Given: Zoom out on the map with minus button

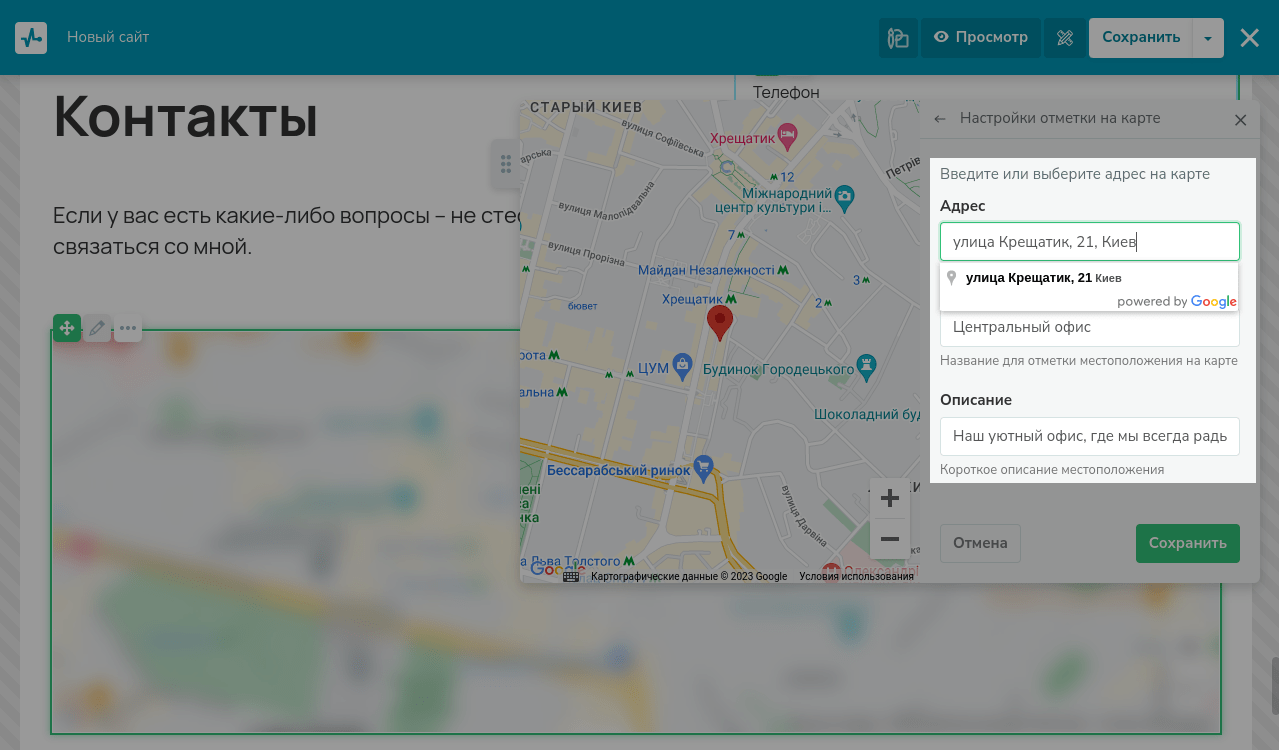Looking at the screenshot, I should [889, 540].
